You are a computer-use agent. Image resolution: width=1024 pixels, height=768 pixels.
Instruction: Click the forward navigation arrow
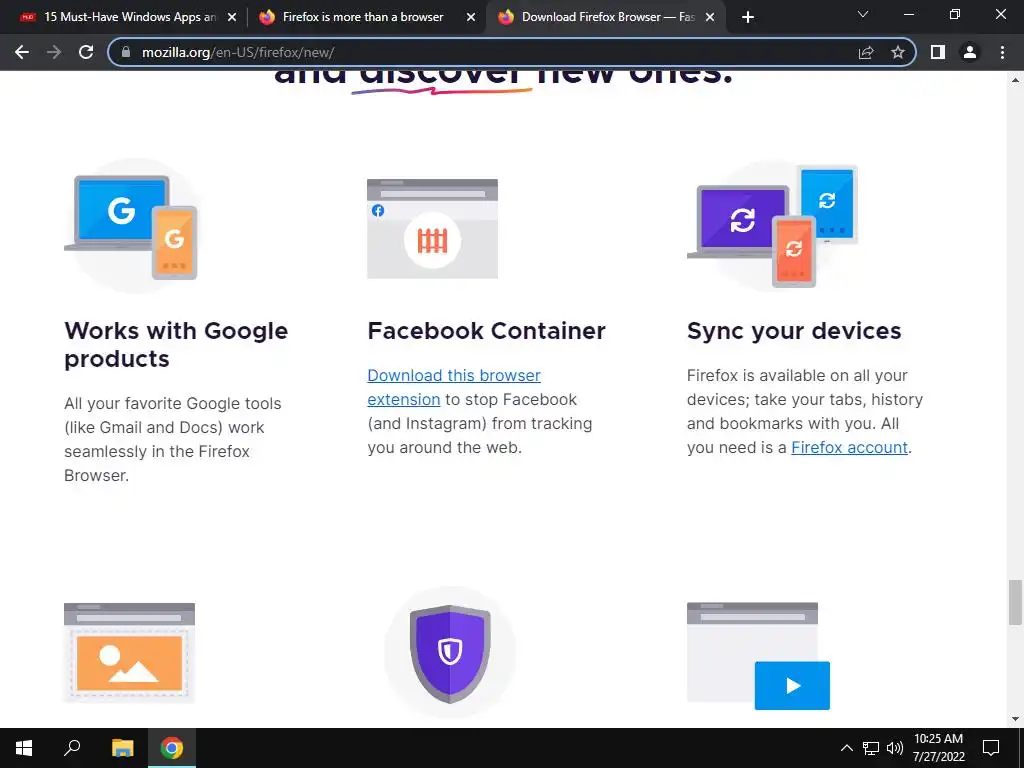tap(54, 52)
